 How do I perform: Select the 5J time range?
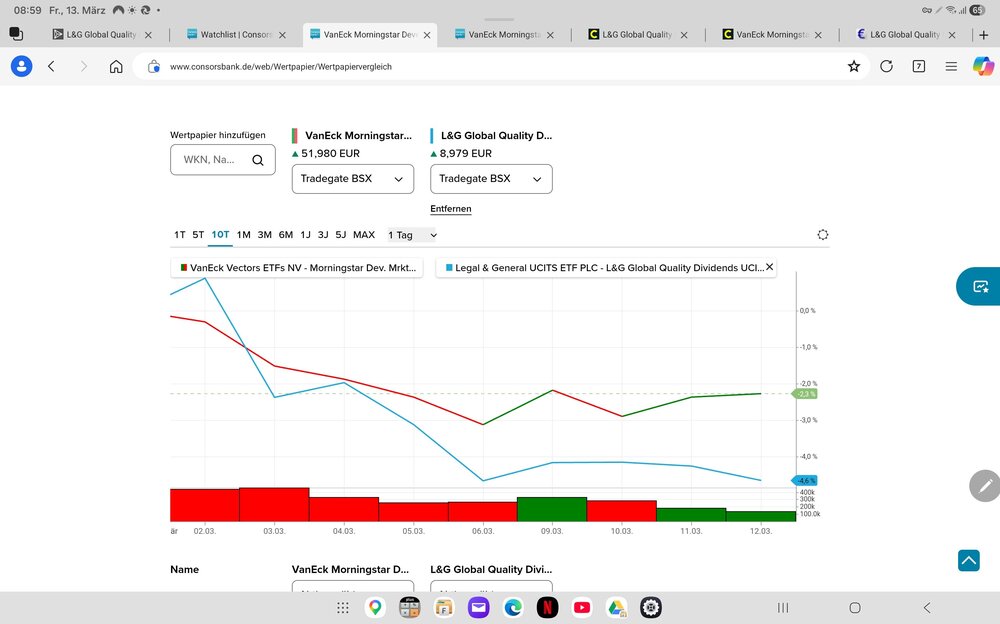(341, 235)
